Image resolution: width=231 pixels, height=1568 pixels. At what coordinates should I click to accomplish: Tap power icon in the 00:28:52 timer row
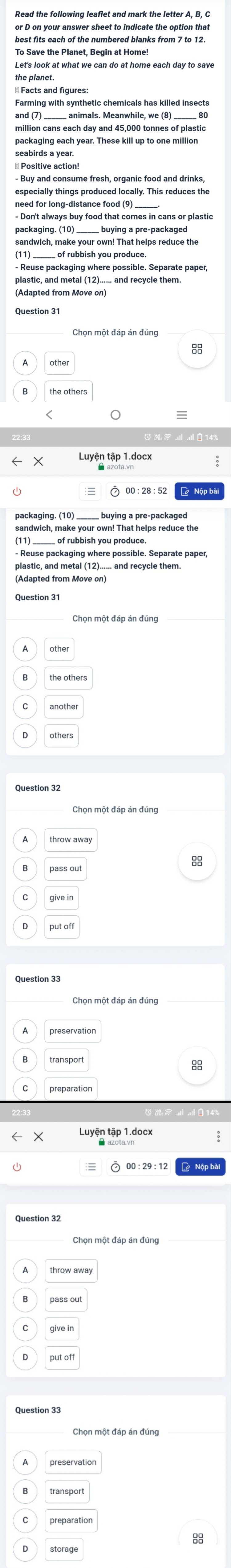(x=17, y=491)
